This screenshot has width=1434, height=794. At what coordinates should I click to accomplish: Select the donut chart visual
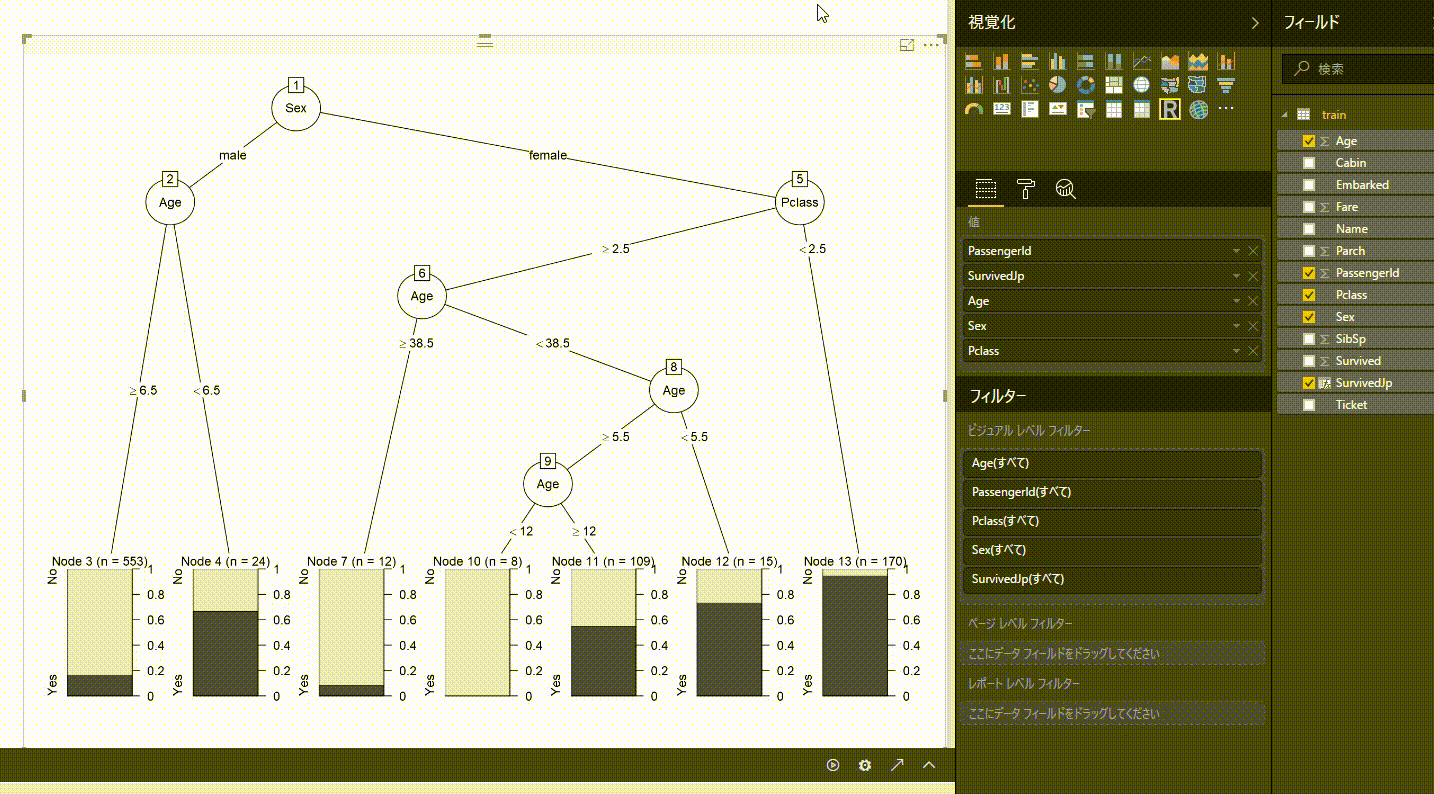[x=1086, y=85]
